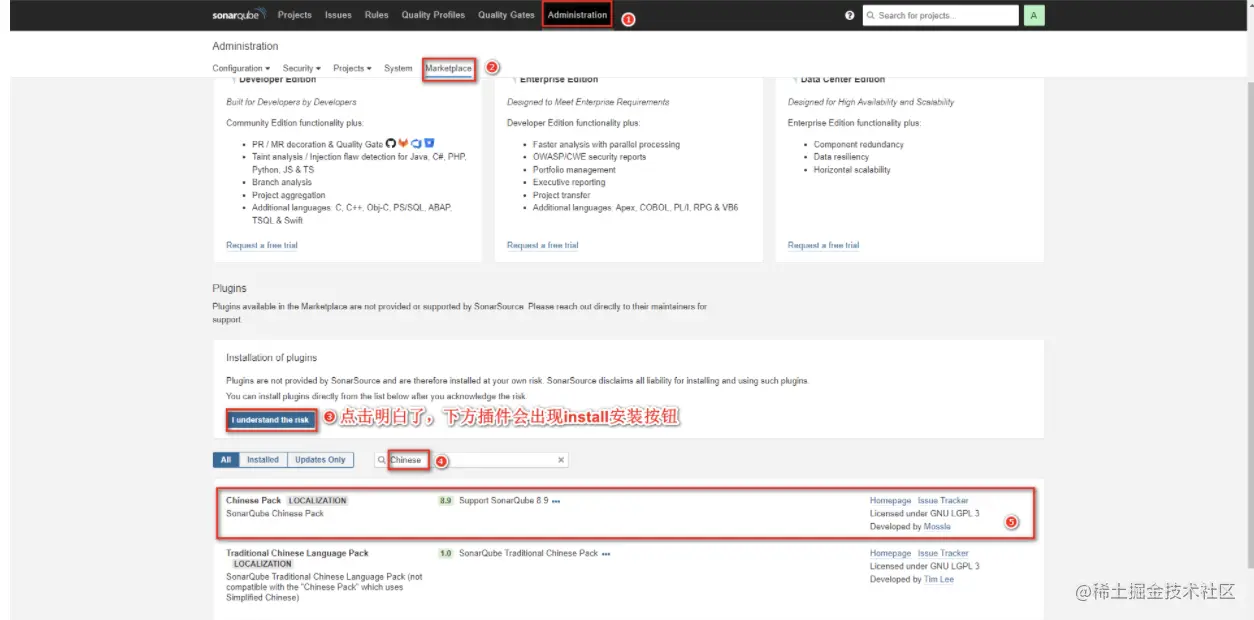The width and height of the screenshot is (1254, 620).
Task: Open the Projects top navigation item
Action: [295, 15]
